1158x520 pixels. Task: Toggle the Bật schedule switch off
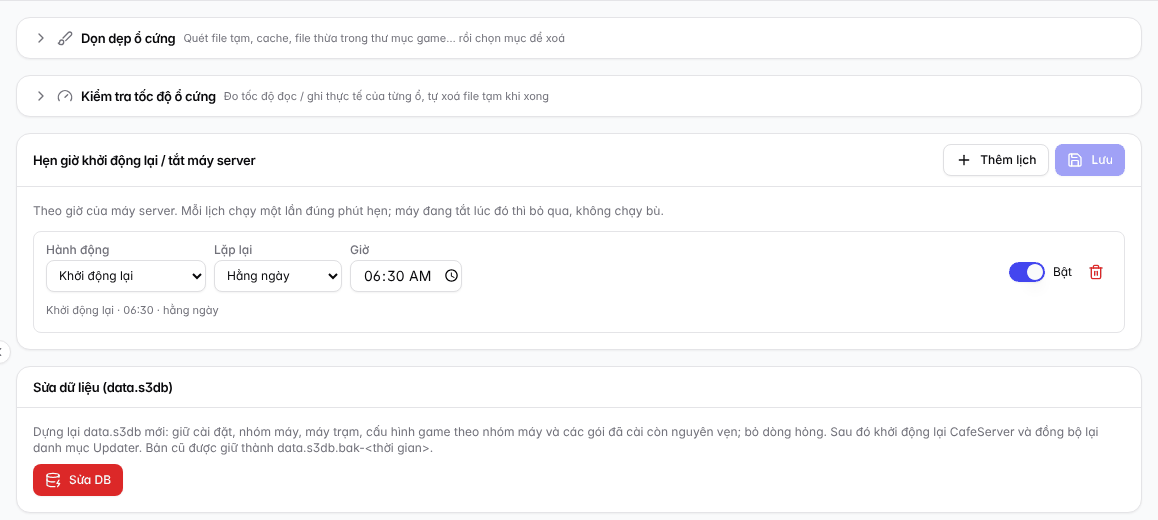coord(1027,272)
